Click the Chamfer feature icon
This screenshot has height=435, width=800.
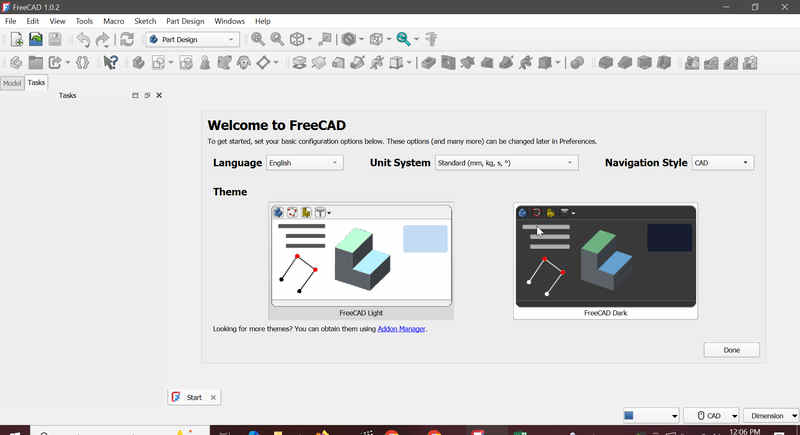coord(625,63)
